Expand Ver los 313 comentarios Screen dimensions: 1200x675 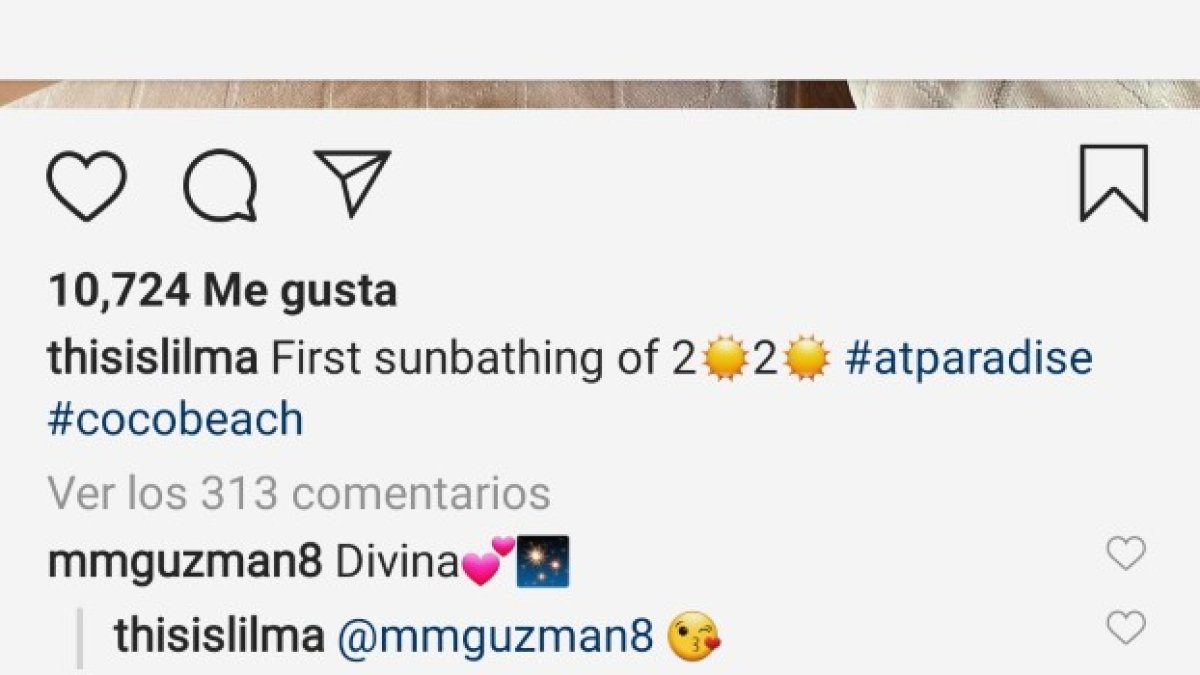[299, 493]
